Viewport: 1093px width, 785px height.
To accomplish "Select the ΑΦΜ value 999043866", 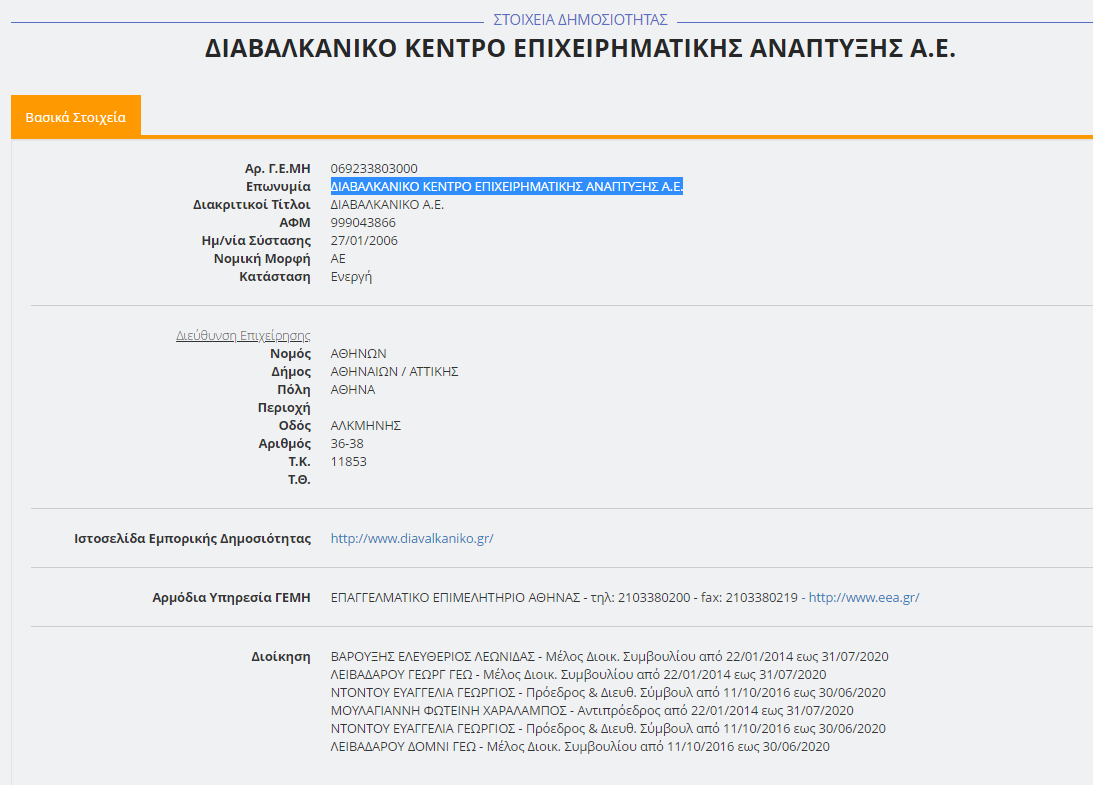I will tap(363, 223).
